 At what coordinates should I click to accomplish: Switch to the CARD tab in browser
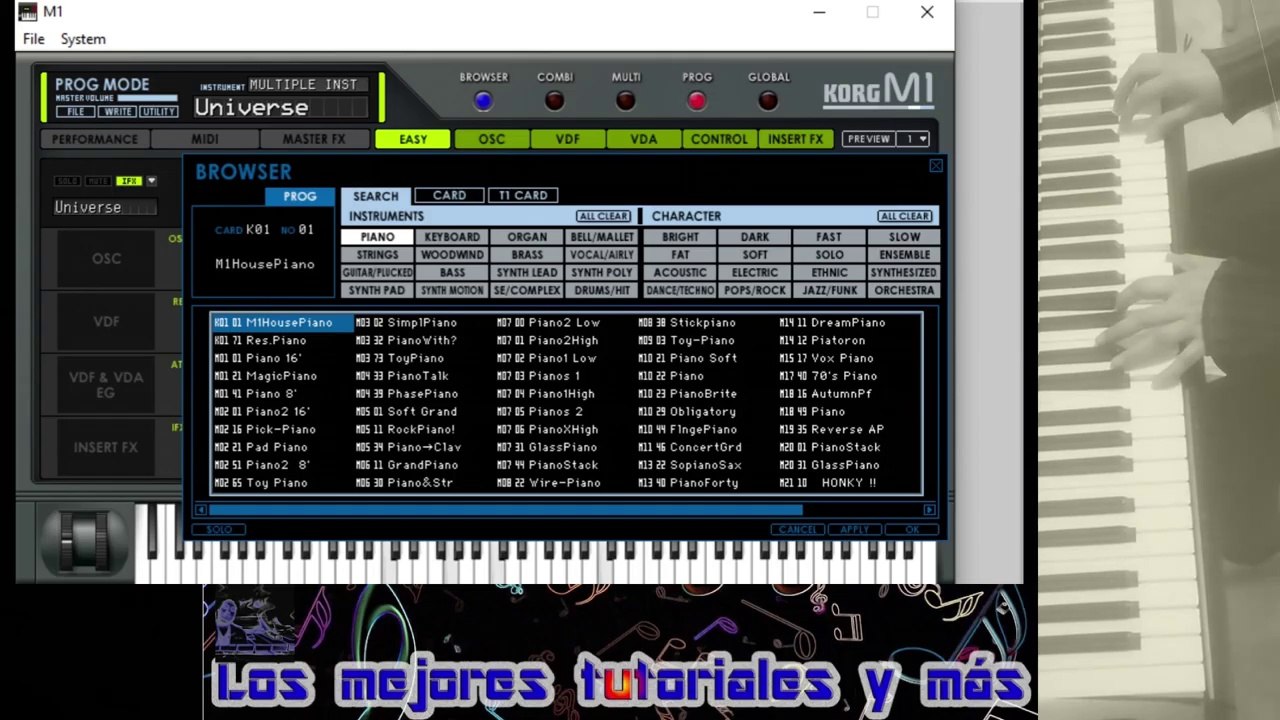(x=449, y=196)
